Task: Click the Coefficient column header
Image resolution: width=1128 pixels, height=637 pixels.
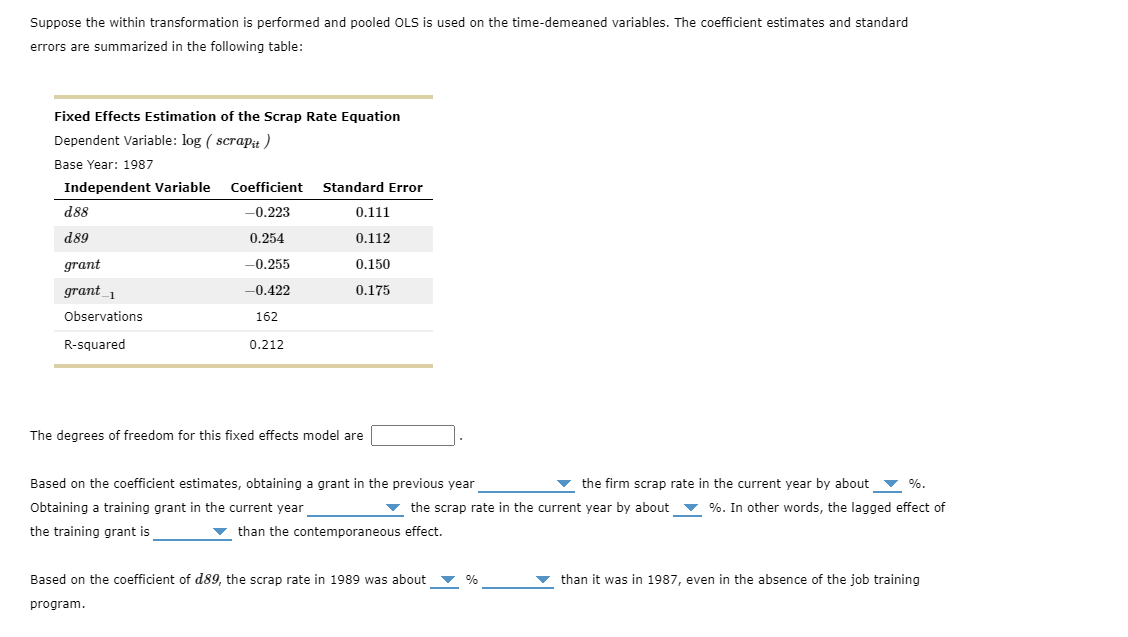Action: coord(267,187)
